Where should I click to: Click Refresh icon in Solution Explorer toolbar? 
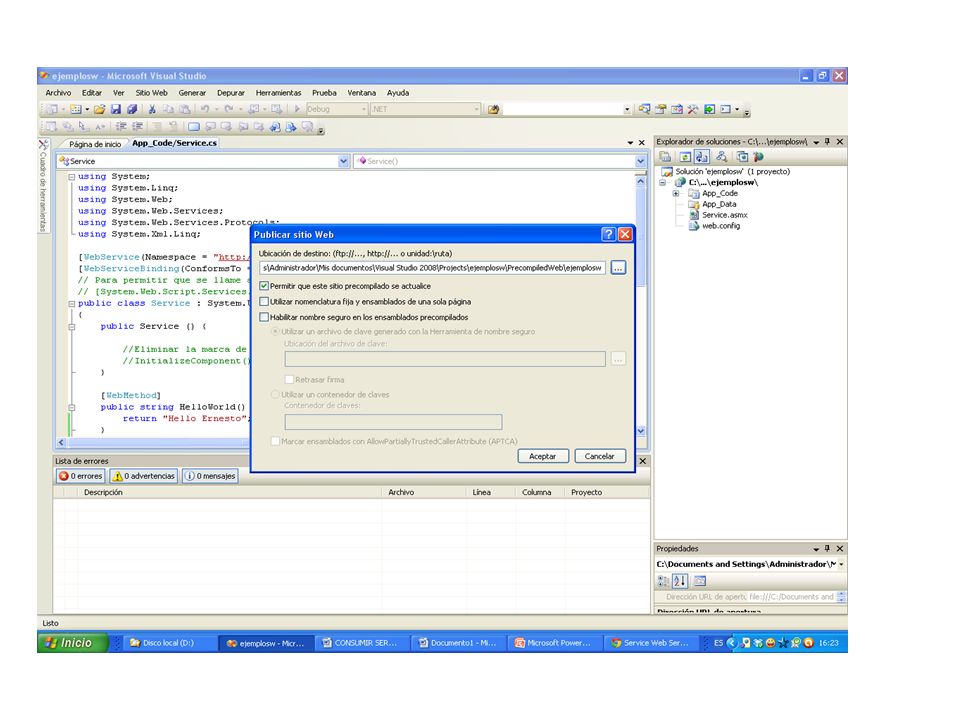point(685,157)
